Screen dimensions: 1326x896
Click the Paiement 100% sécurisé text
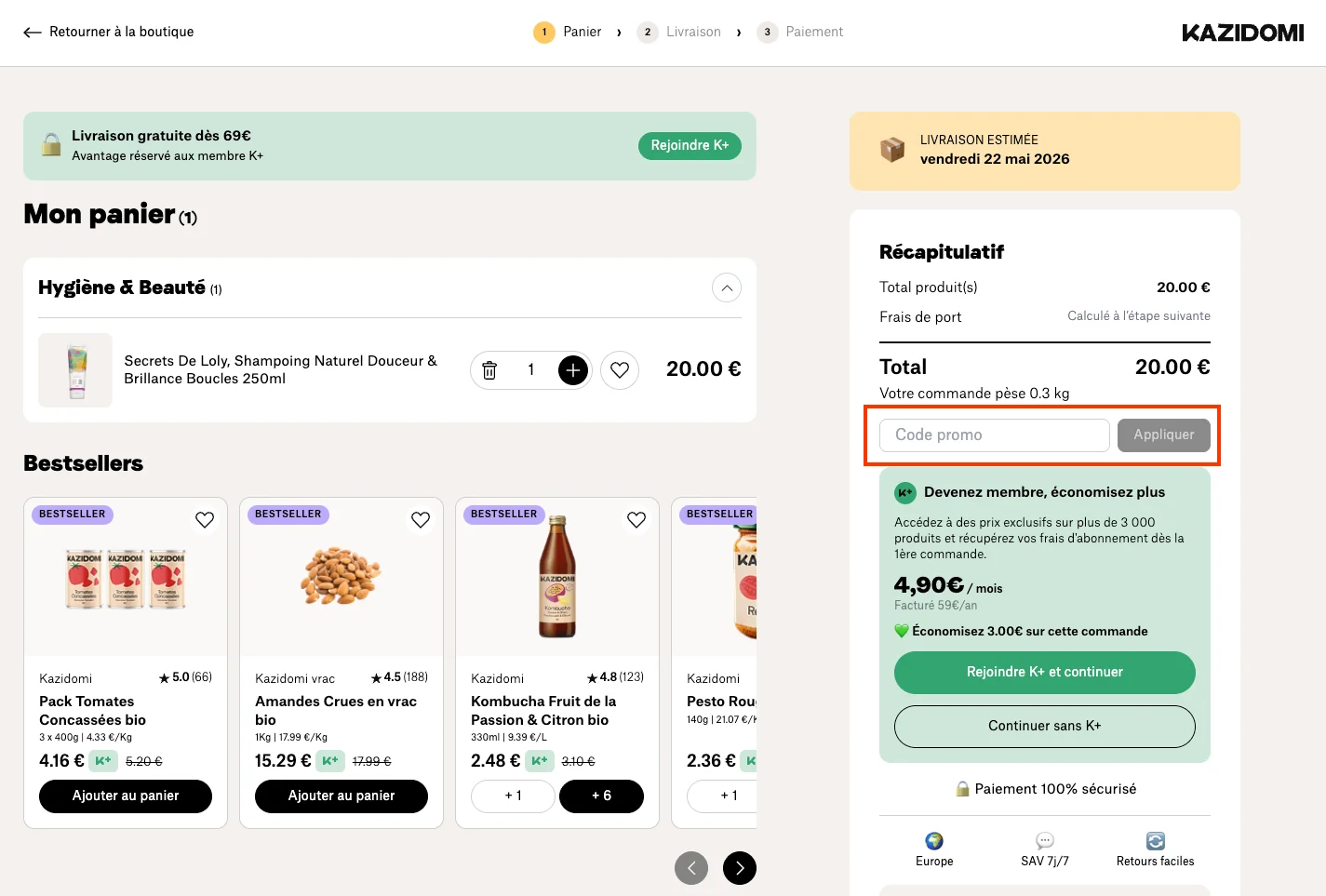click(x=1055, y=789)
